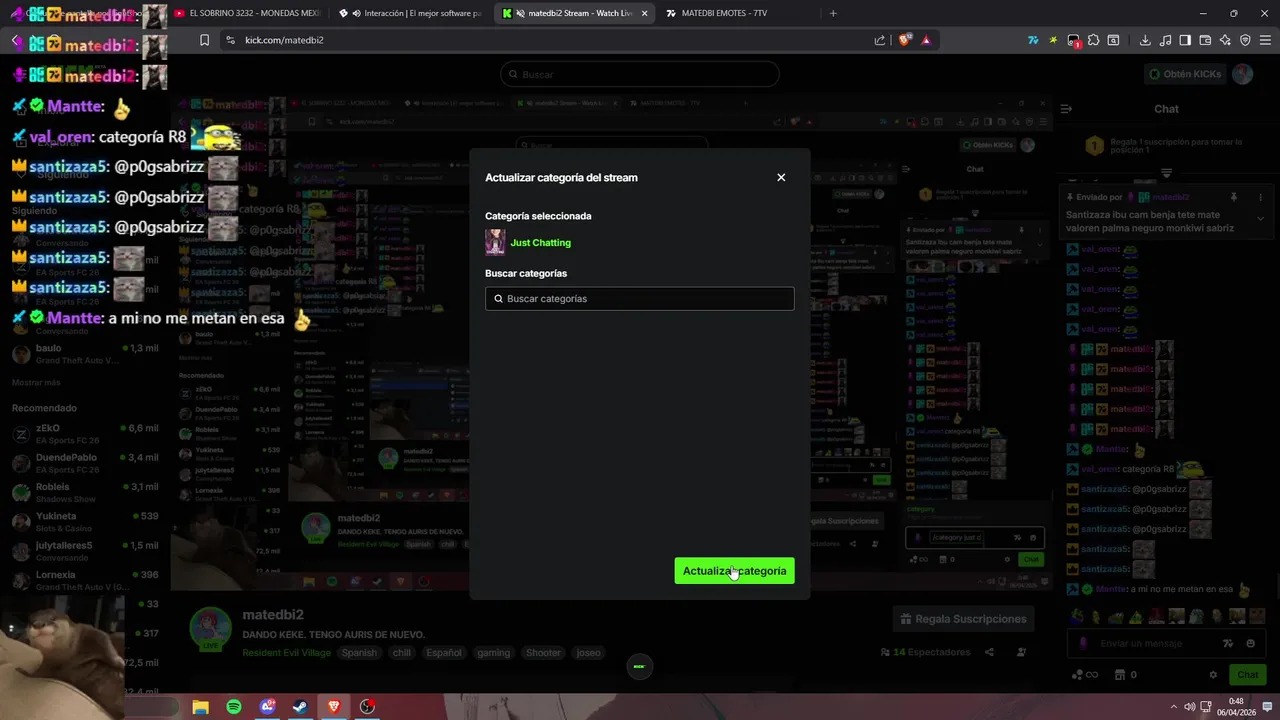Click the browser Downloads icon
The width and height of the screenshot is (1280, 720).
[1145, 40]
